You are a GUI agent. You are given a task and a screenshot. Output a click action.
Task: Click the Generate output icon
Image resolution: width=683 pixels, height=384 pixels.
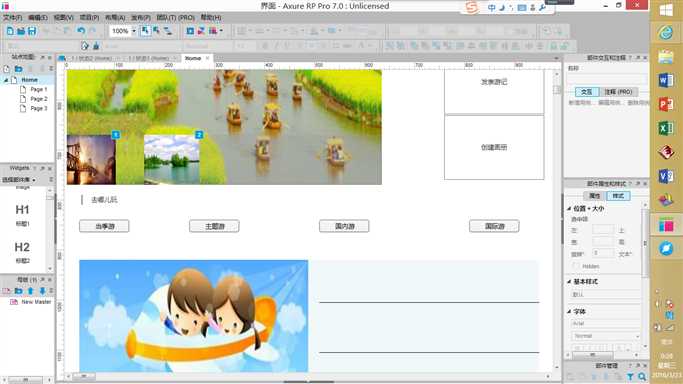[x=213, y=31]
